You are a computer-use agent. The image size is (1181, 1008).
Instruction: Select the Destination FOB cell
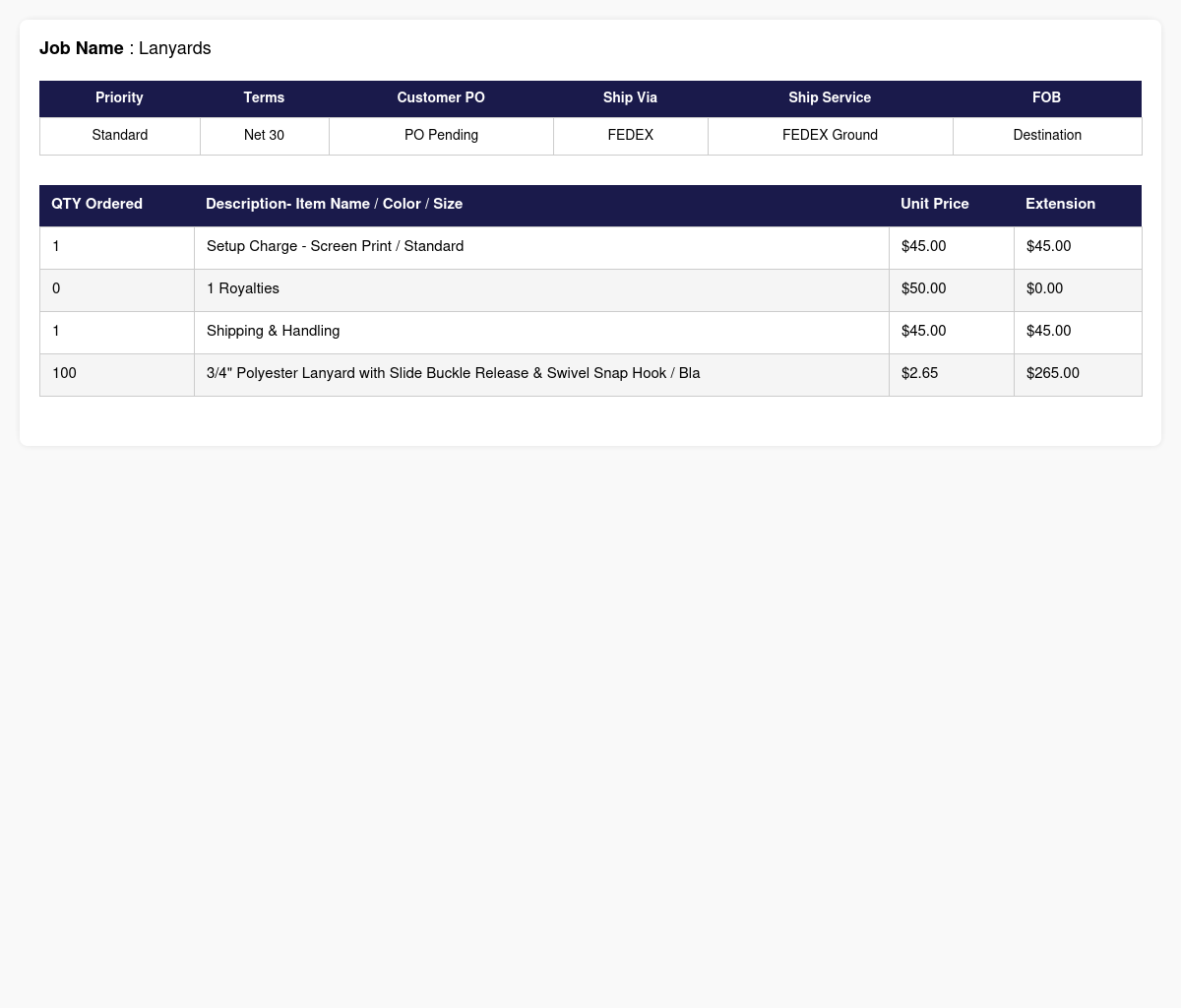1047,136
